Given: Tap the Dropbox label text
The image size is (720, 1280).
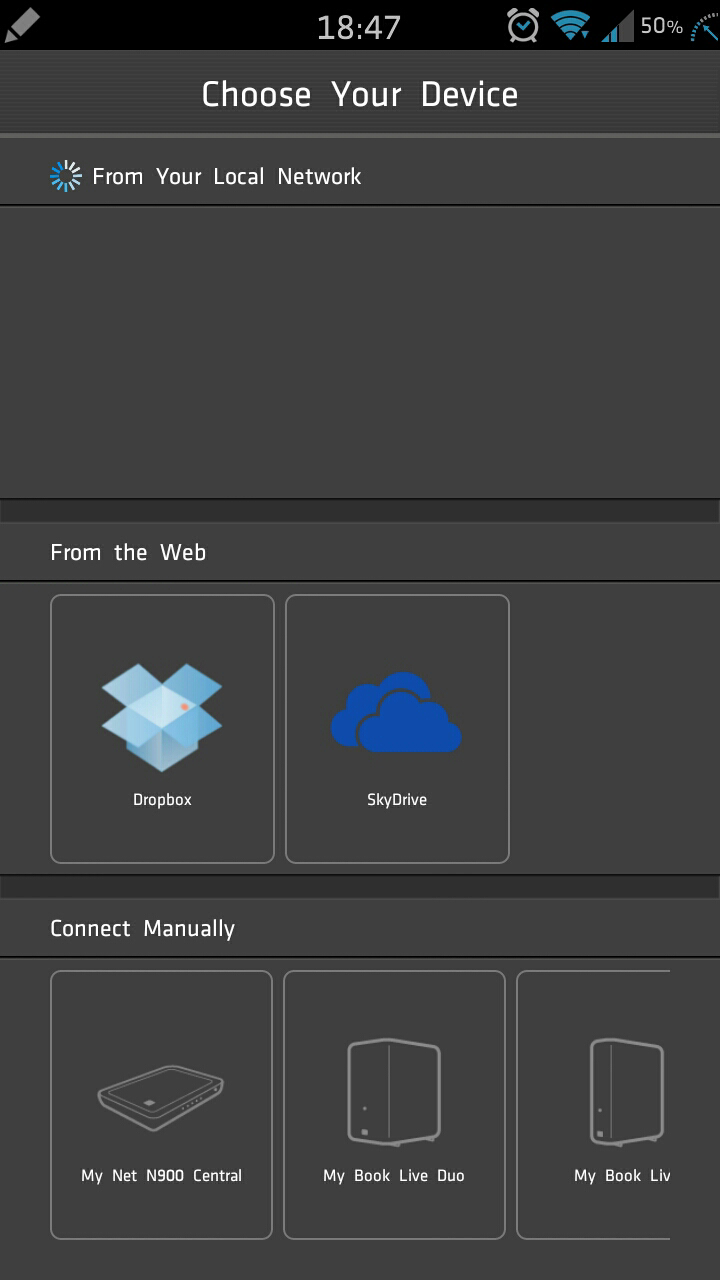Looking at the screenshot, I should (x=162, y=800).
